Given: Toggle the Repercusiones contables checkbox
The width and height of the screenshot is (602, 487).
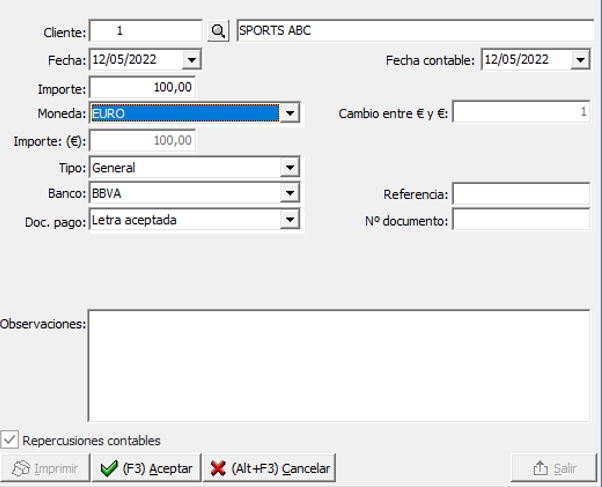Looking at the screenshot, I should pyautogui.click(x=11, y=440).
